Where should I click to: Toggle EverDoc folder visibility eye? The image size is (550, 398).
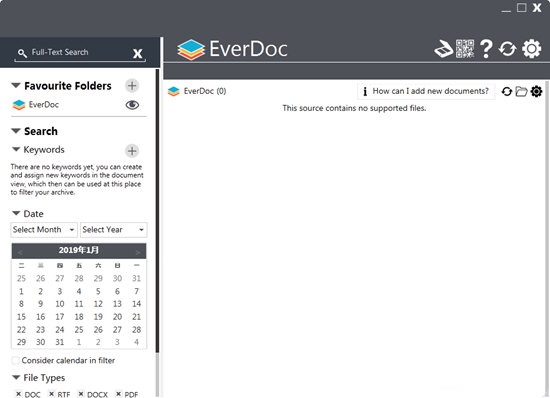tap(132, 105)
